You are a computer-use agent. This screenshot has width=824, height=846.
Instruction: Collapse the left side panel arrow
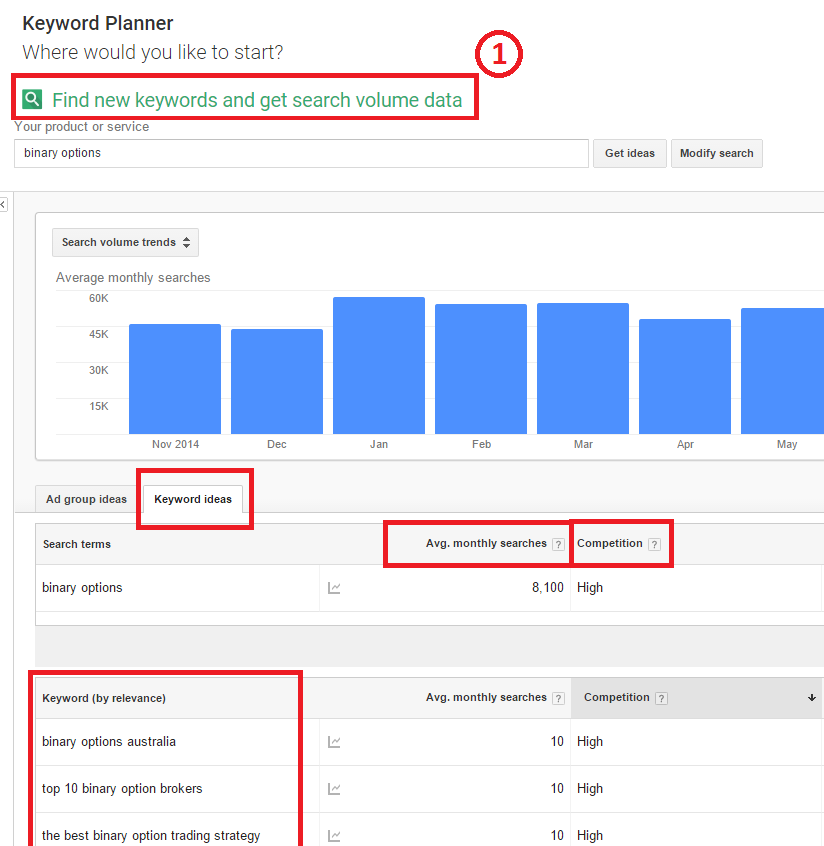point(3,204)
